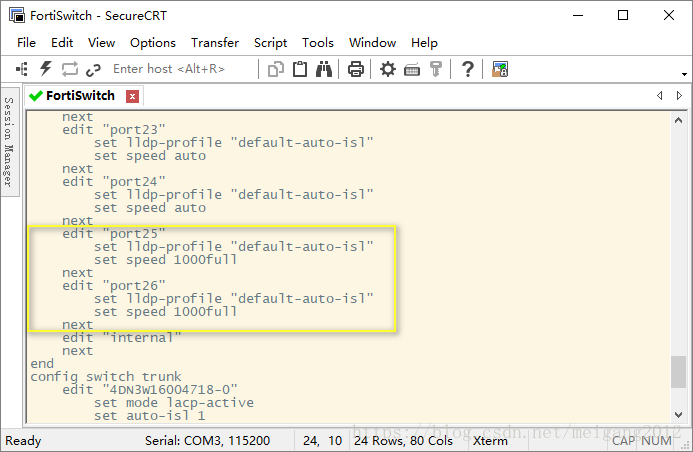
Task: Expand the Session Manager side panel
Action: tap(9, 142)
